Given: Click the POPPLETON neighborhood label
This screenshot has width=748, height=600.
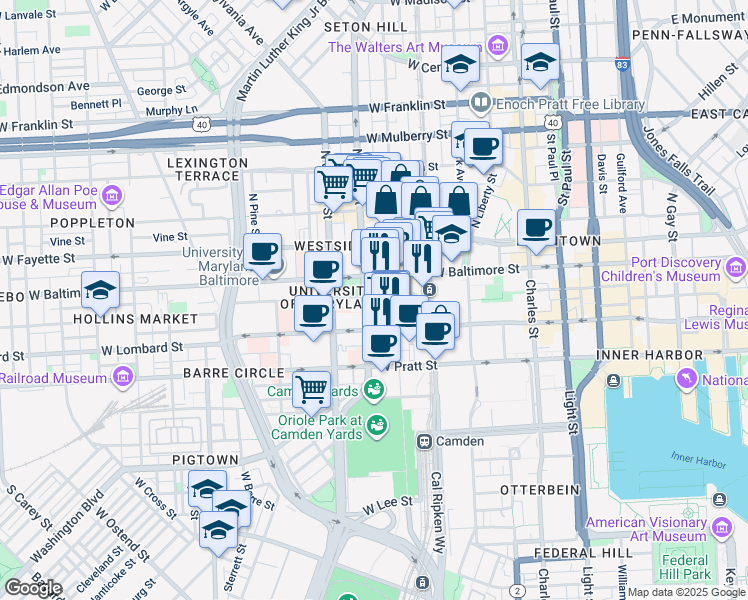Looking at the screenshot, I should [x=93, y=223].
